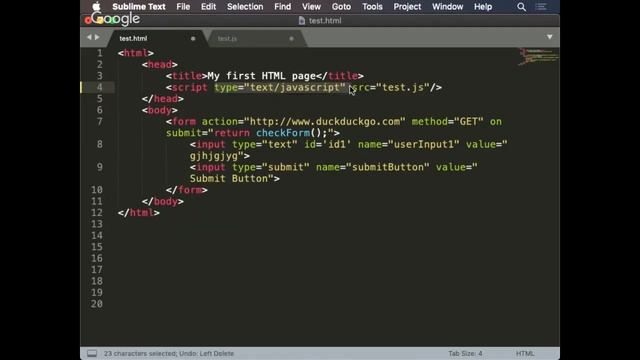Click line number 1 in gutter

(x=100, y=53)
